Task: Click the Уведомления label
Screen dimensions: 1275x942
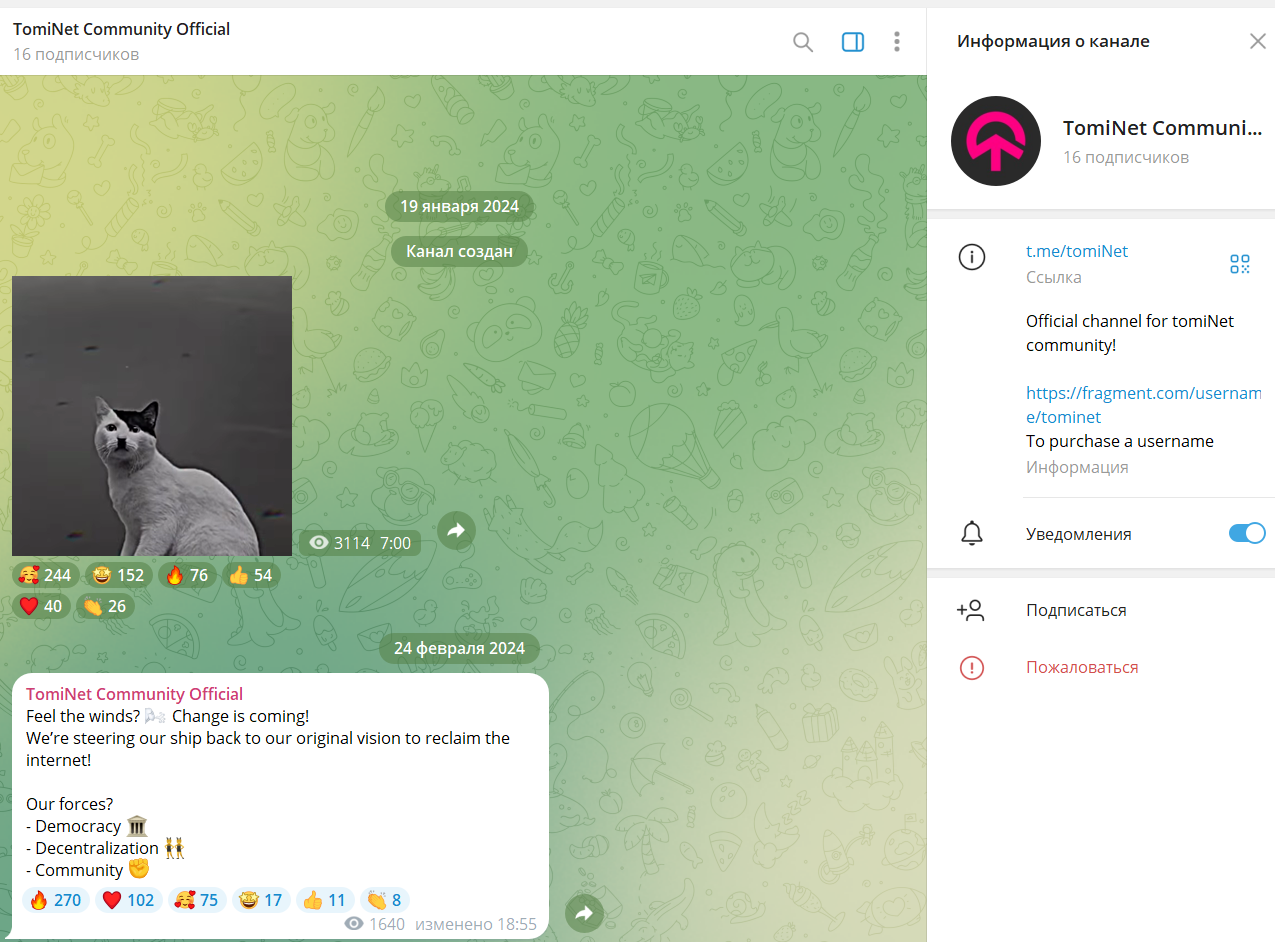Action: pyautogui.click(x=1079, y=534)
